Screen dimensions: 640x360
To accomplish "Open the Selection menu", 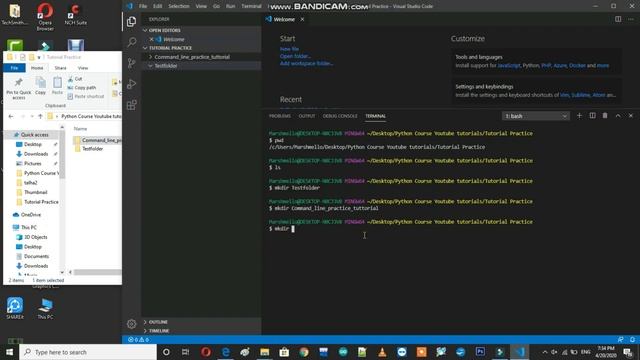I will point(179,6).
